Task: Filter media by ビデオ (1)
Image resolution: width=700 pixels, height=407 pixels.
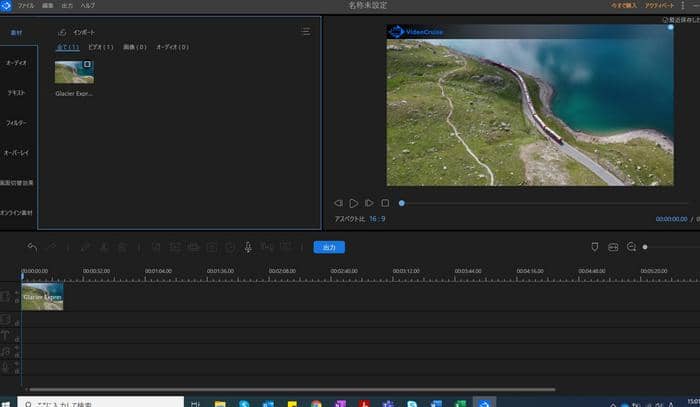Action: click(101, 47)
